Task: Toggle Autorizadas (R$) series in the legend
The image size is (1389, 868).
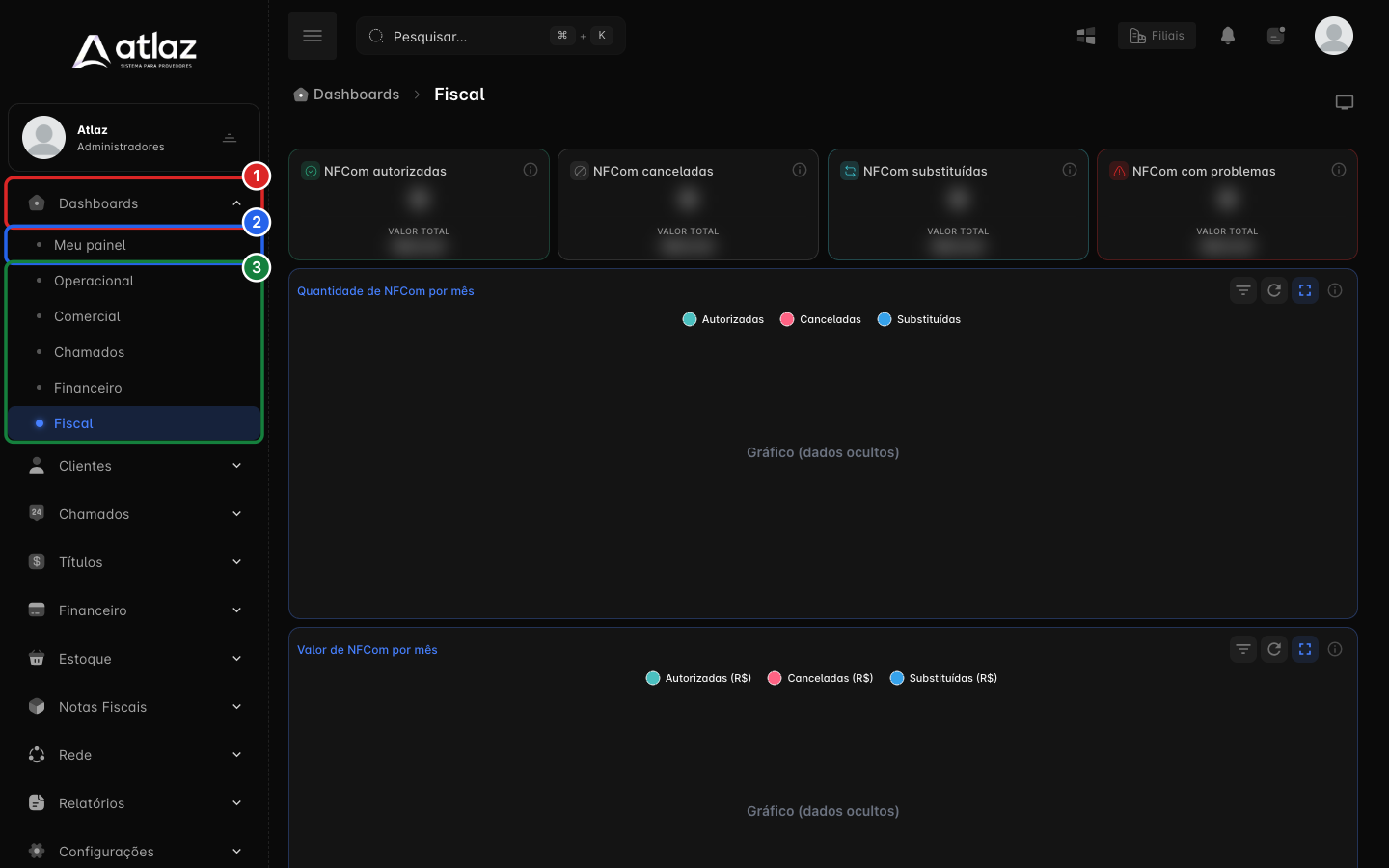Action: point(698,678)
